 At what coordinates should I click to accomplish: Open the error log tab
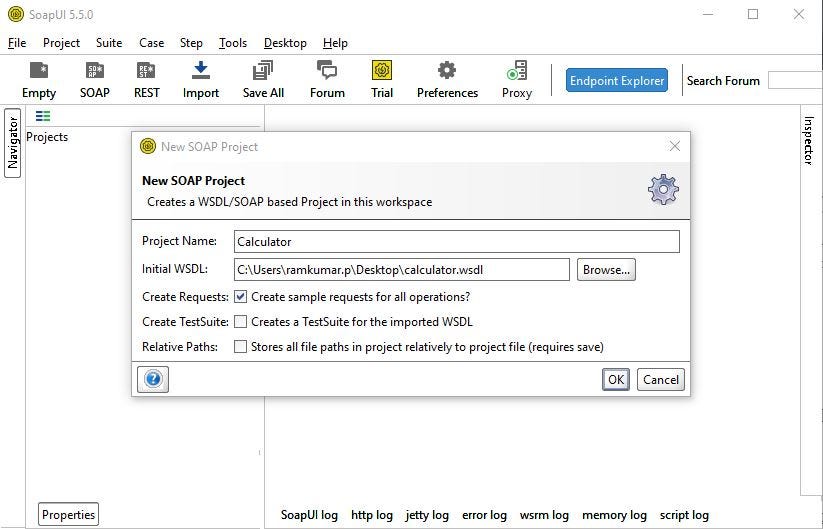click(484, 515)
